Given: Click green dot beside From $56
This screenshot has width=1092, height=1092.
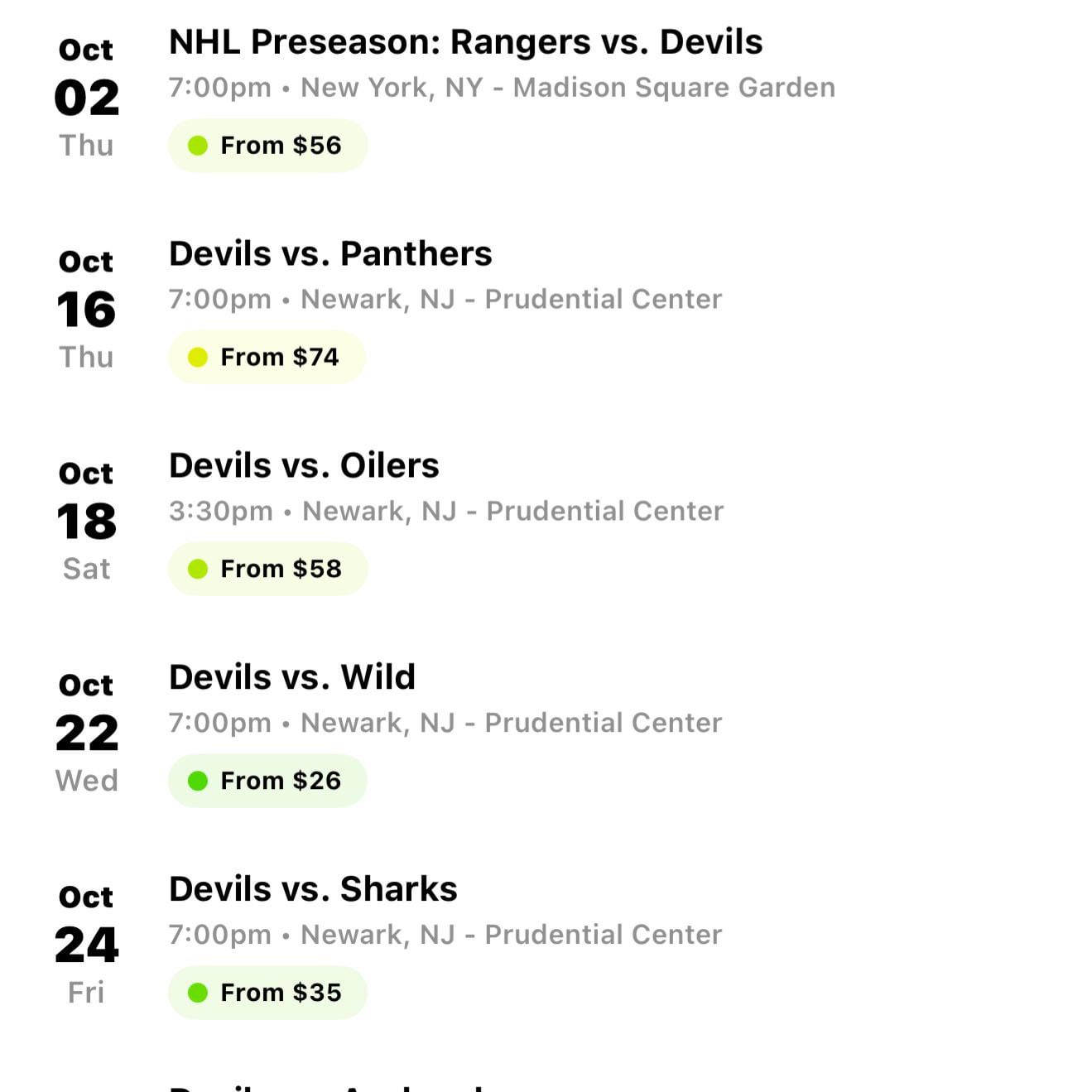Looking at the screenshot, I should 198,146.
